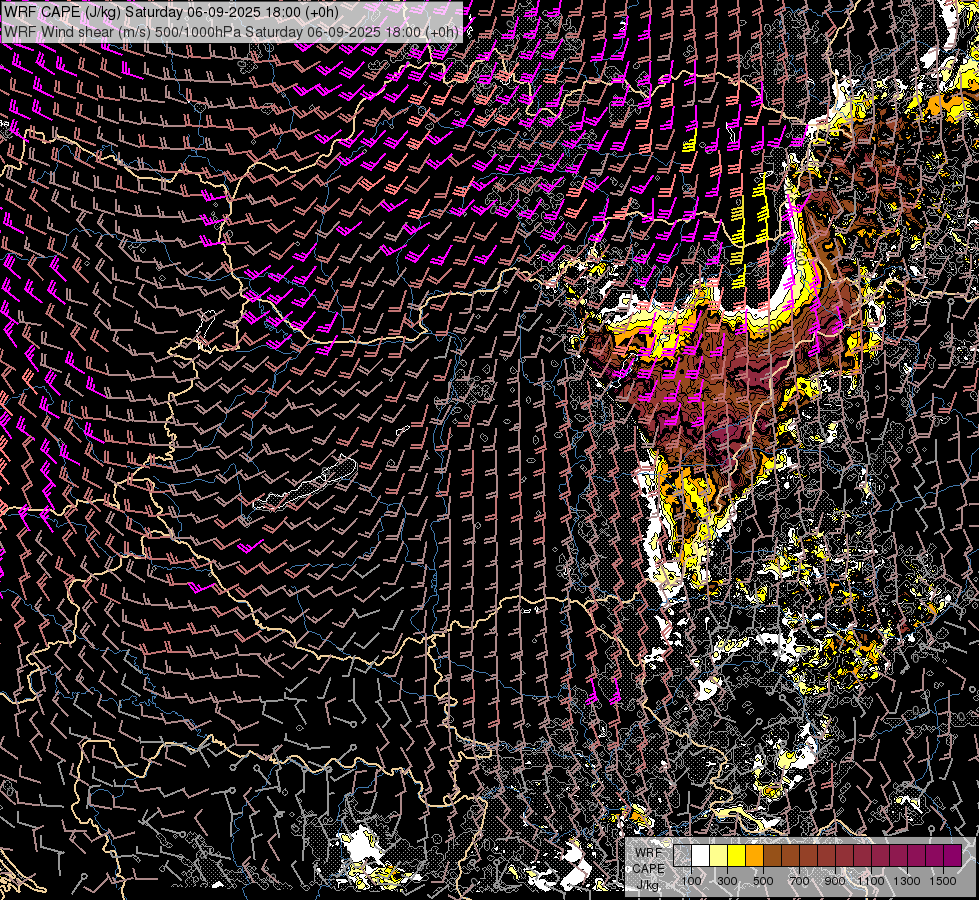Click the legend label 100
This screenshot has height=900, width=979.
coord(691,881)
